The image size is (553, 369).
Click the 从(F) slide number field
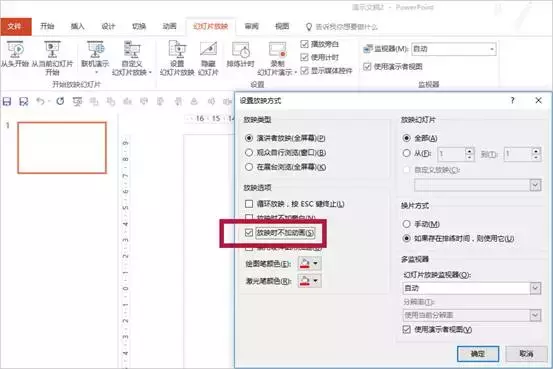[451, 154]
